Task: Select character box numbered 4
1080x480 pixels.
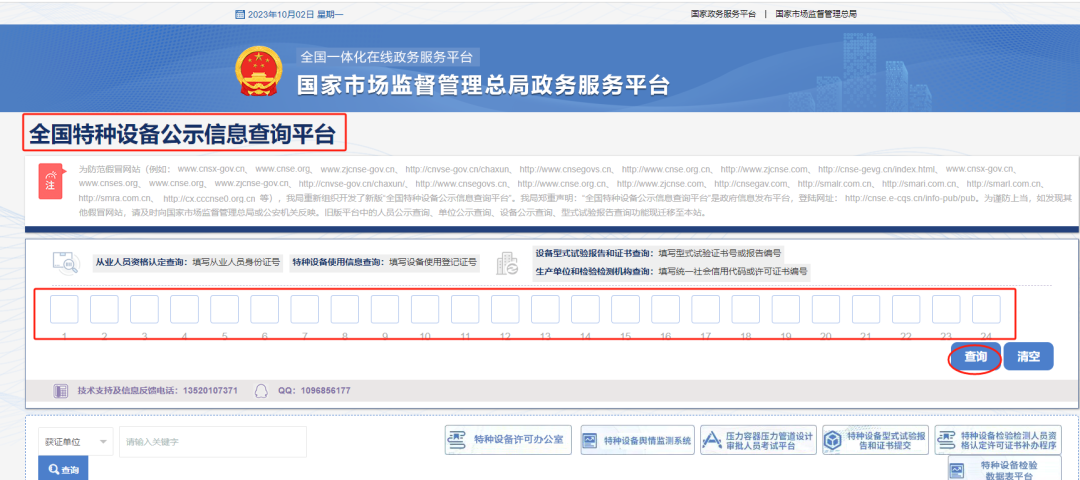Action: coord(185,310)
